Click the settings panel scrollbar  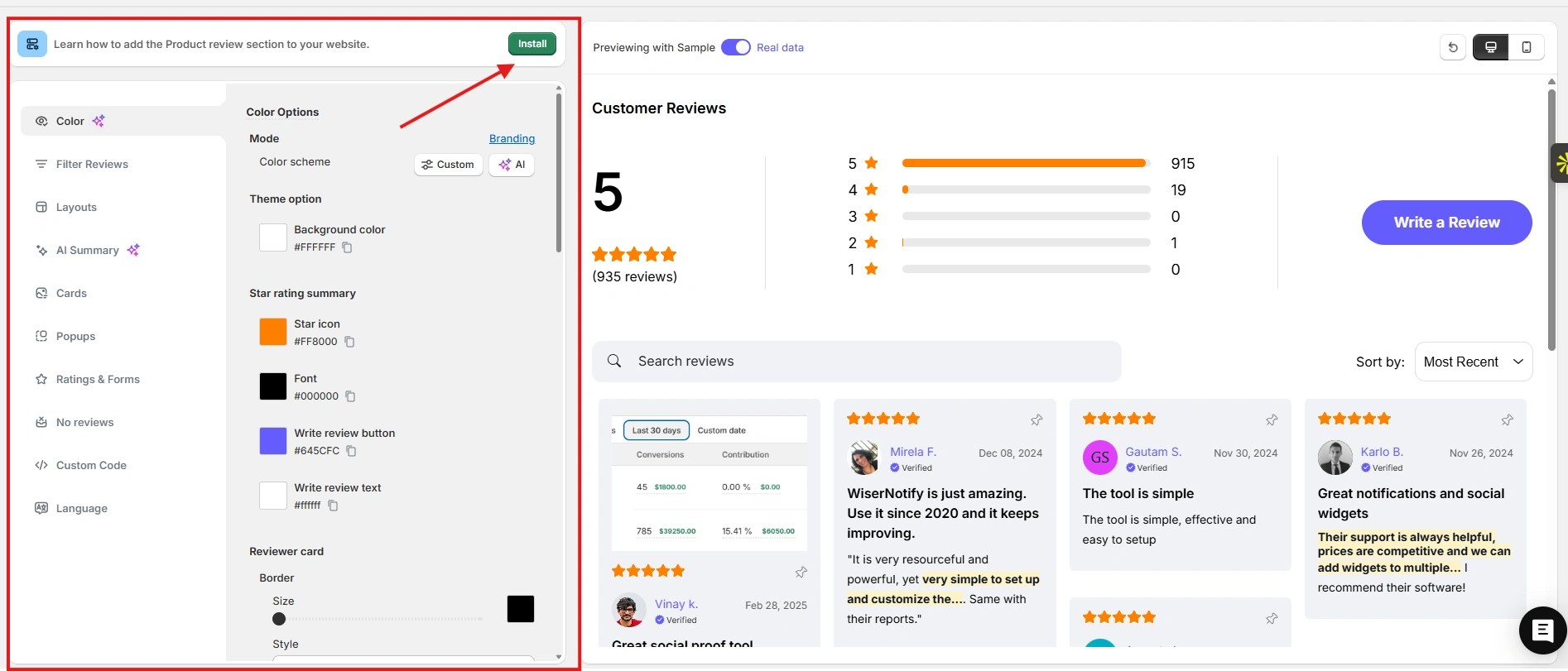(559, 172)
